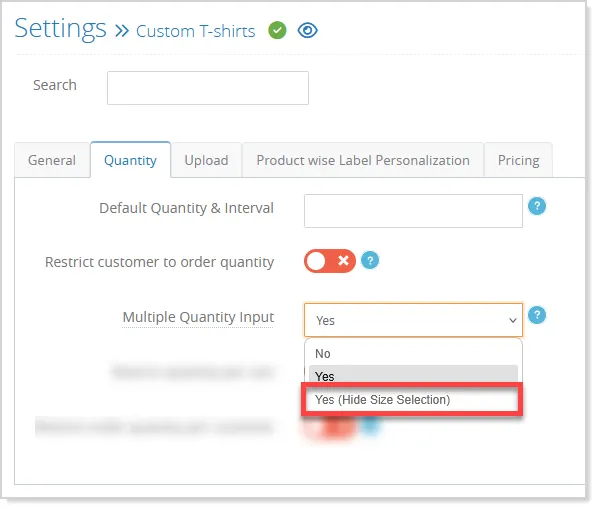The image size is (597, 509).
Task: Expand the Multiple Quantity Input dropdown
Action: coord(413,321)
